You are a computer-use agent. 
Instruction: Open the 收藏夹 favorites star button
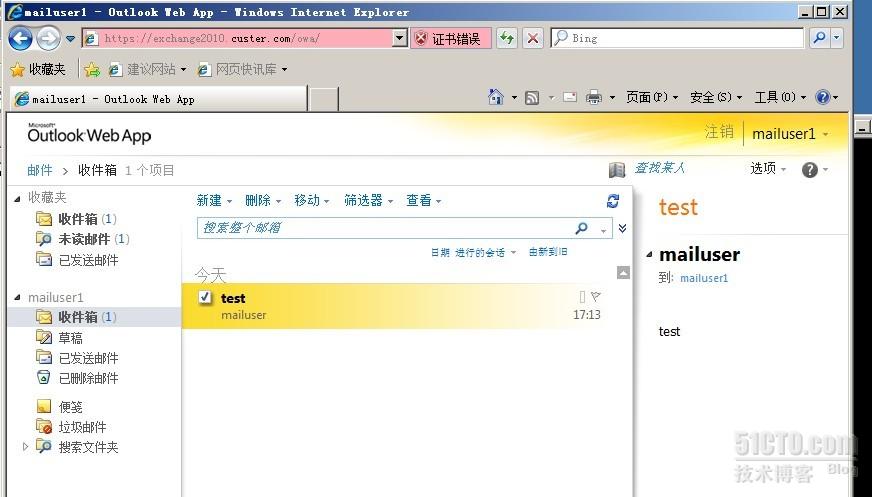(x=38, y=69)
